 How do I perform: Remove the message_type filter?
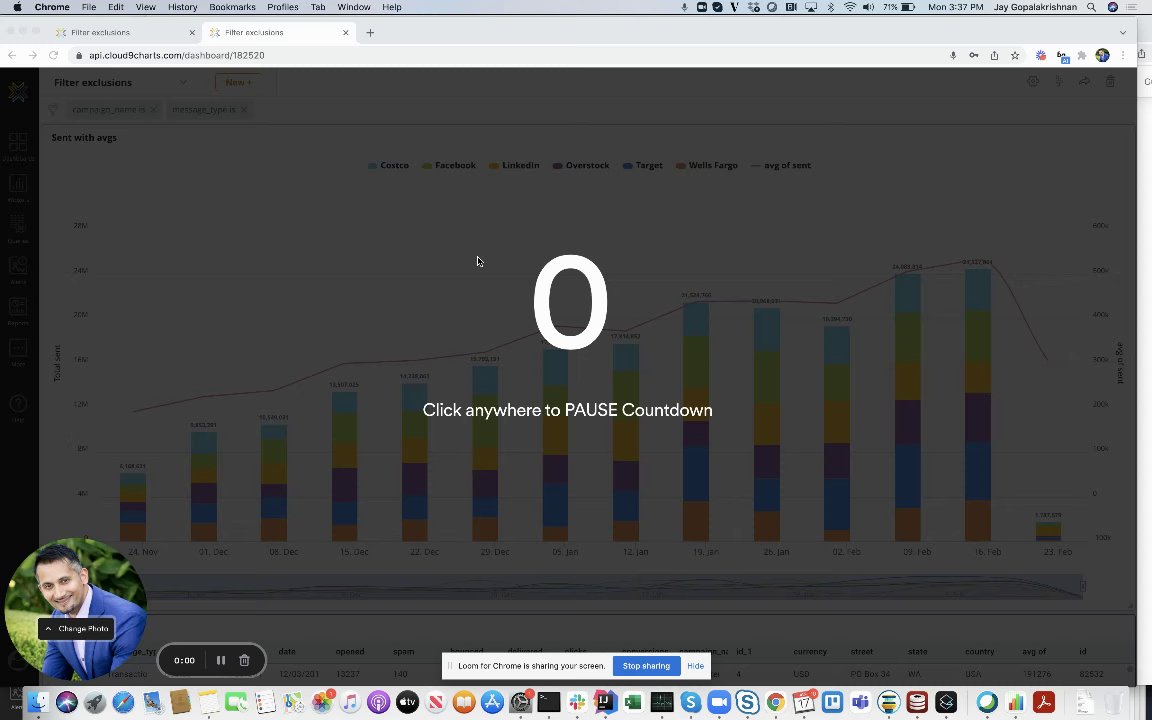pos(244,109)
